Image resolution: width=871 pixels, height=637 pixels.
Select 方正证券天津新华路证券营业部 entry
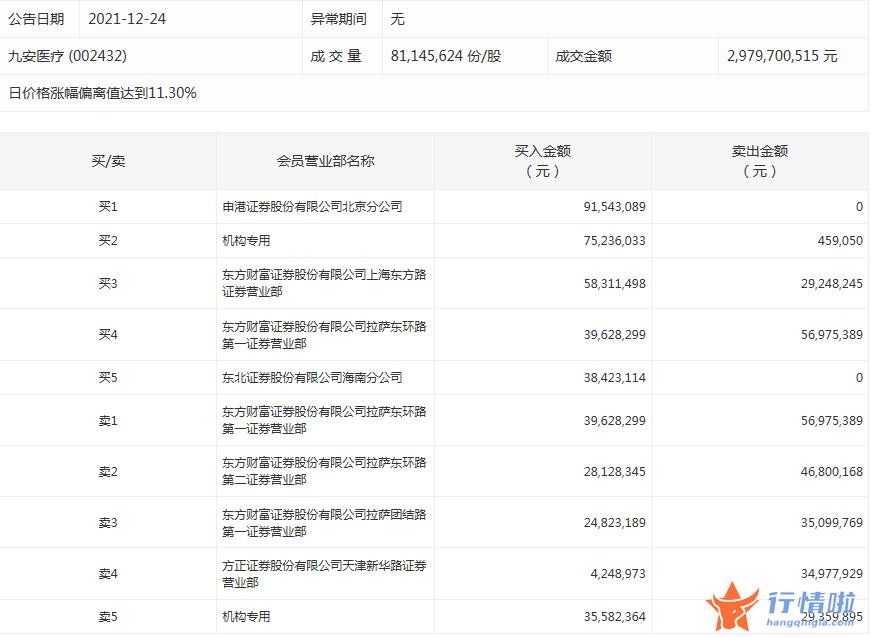click(x=324, y=574)
